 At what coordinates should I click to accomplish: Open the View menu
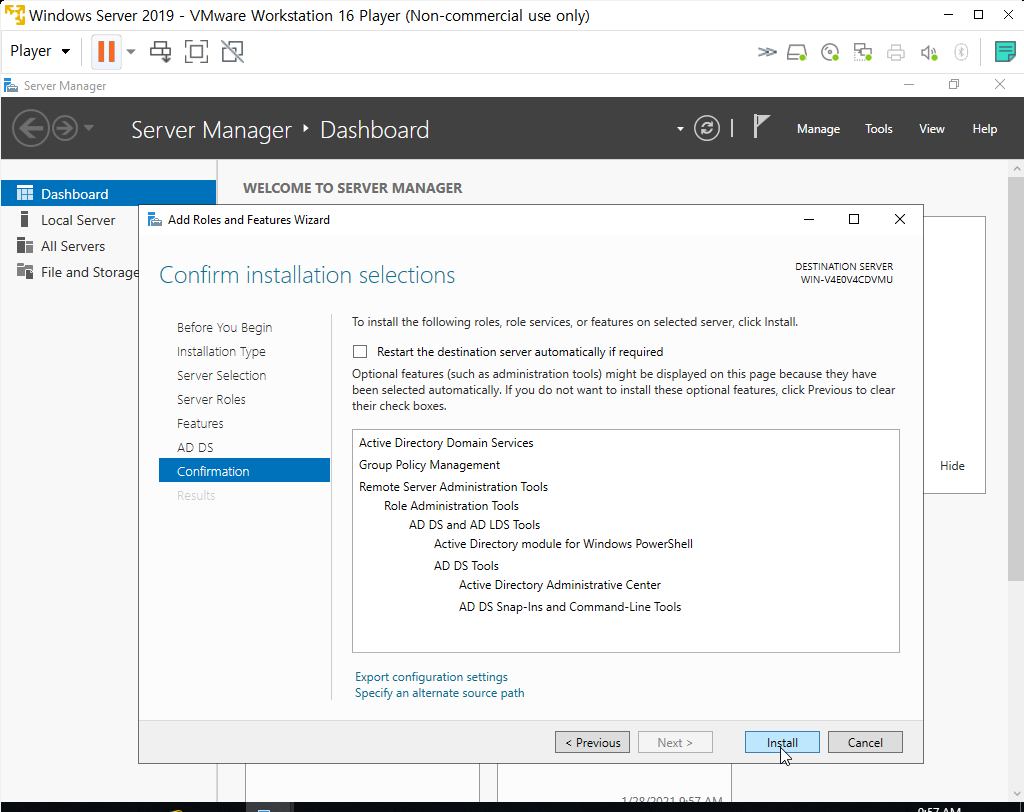(931, 129)
